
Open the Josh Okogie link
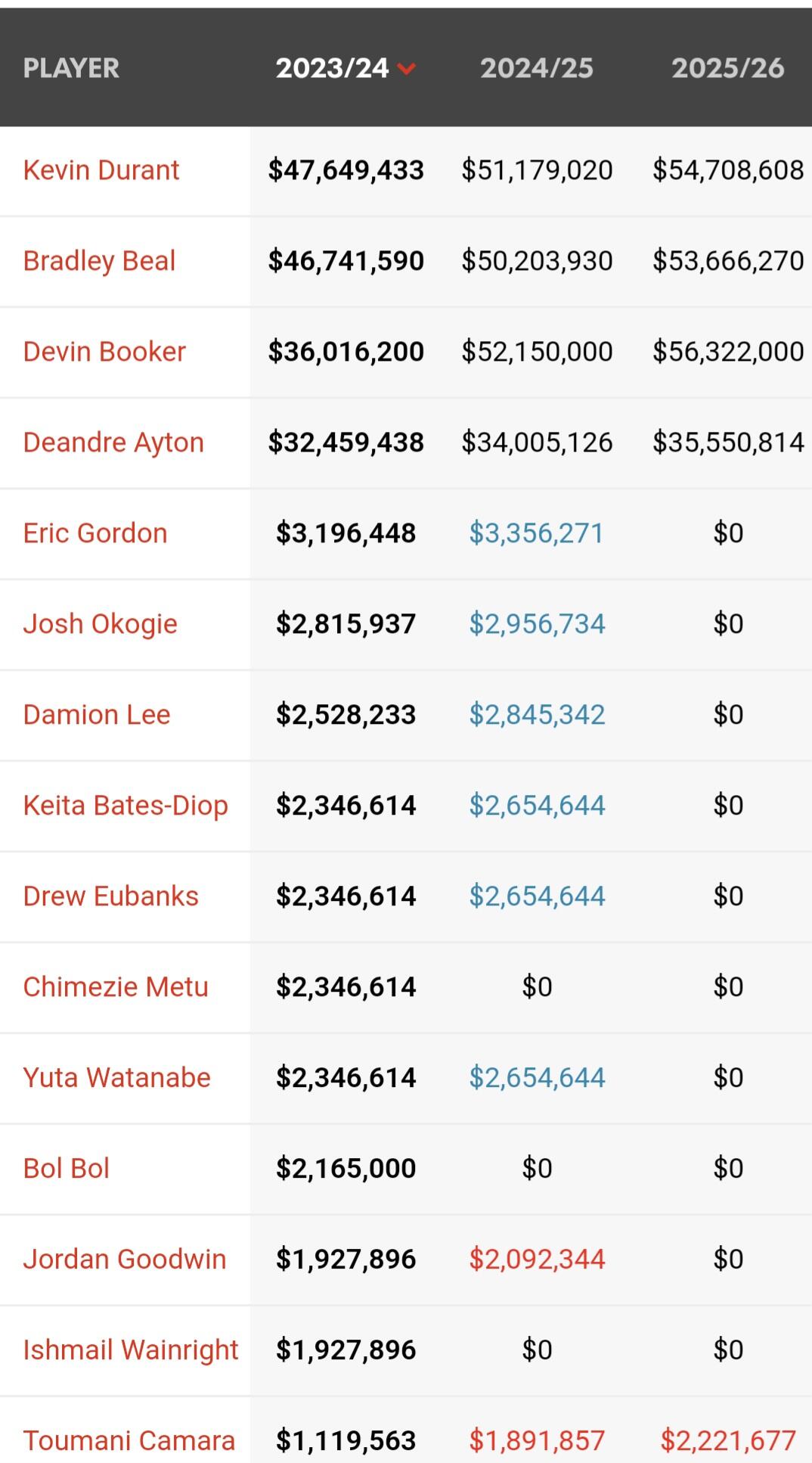pyautogui.click(x=100, y=624)
